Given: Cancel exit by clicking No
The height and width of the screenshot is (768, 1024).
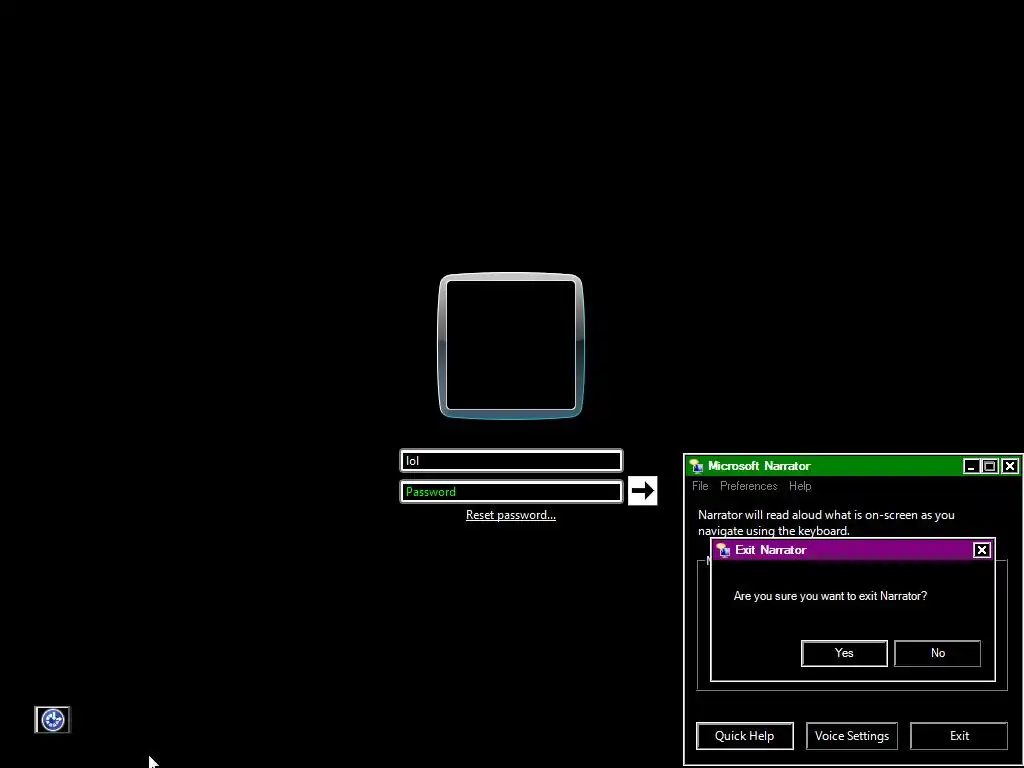Looking at the screenshot, I should coord(937,653).
